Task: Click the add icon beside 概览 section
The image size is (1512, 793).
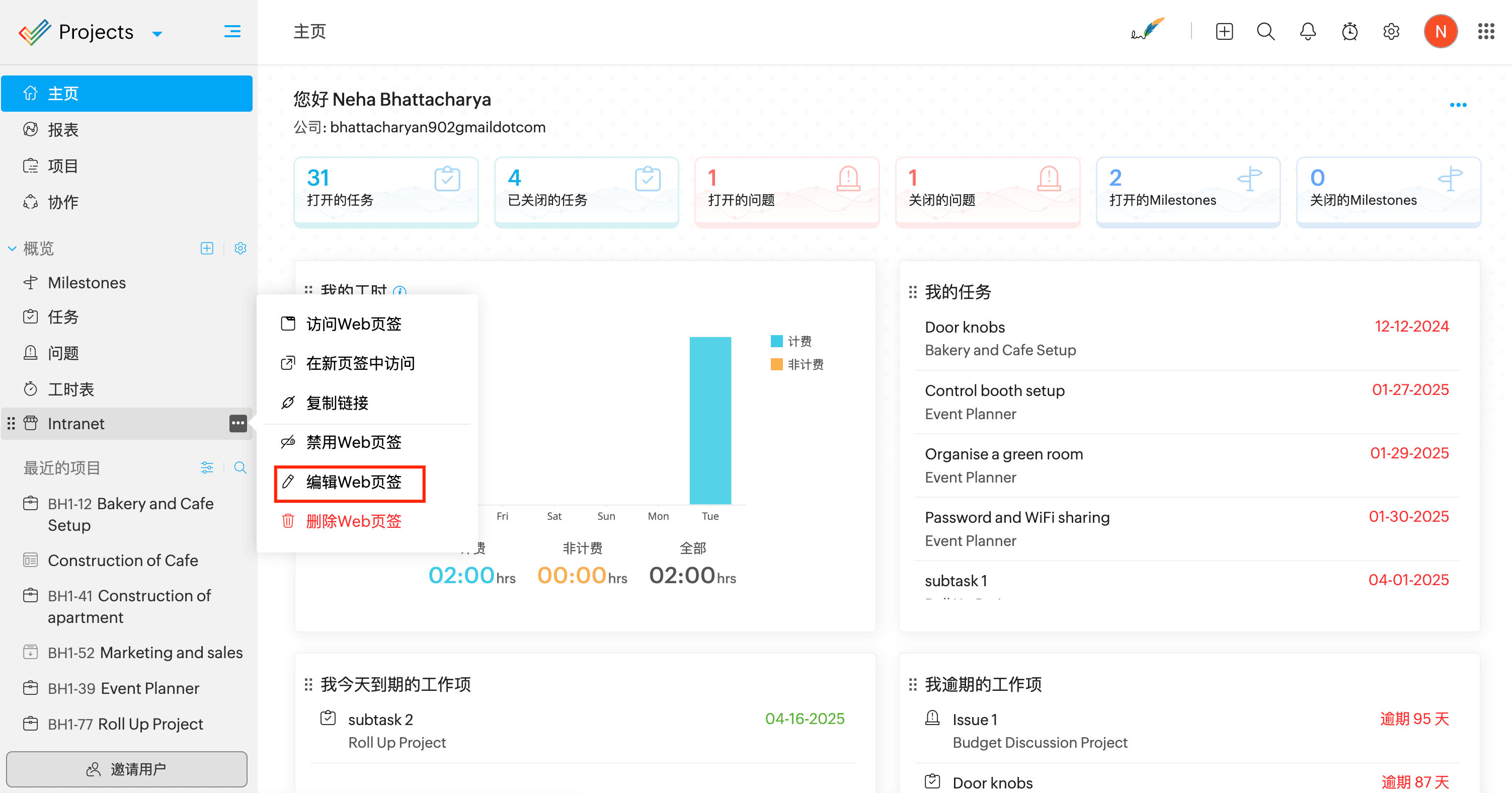Action: (207, 248)
